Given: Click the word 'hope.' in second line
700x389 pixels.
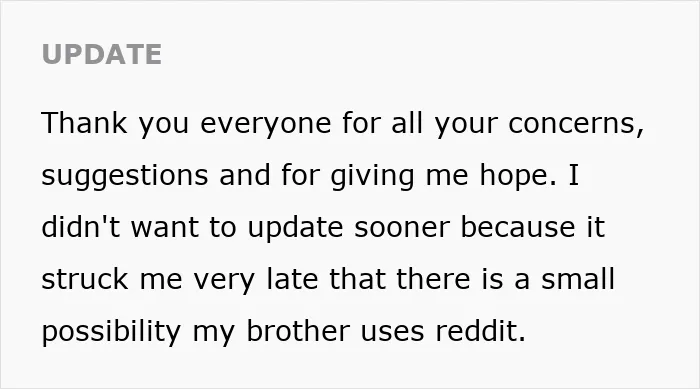Looking at the screenshot, I should pyautogui.click(x=518, y=176).
